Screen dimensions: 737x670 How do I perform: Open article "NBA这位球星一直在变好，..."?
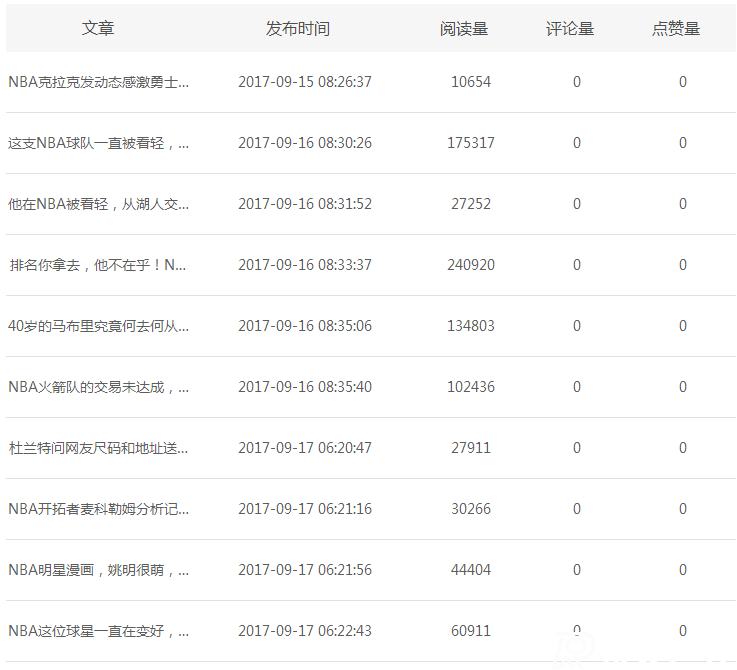99,631
